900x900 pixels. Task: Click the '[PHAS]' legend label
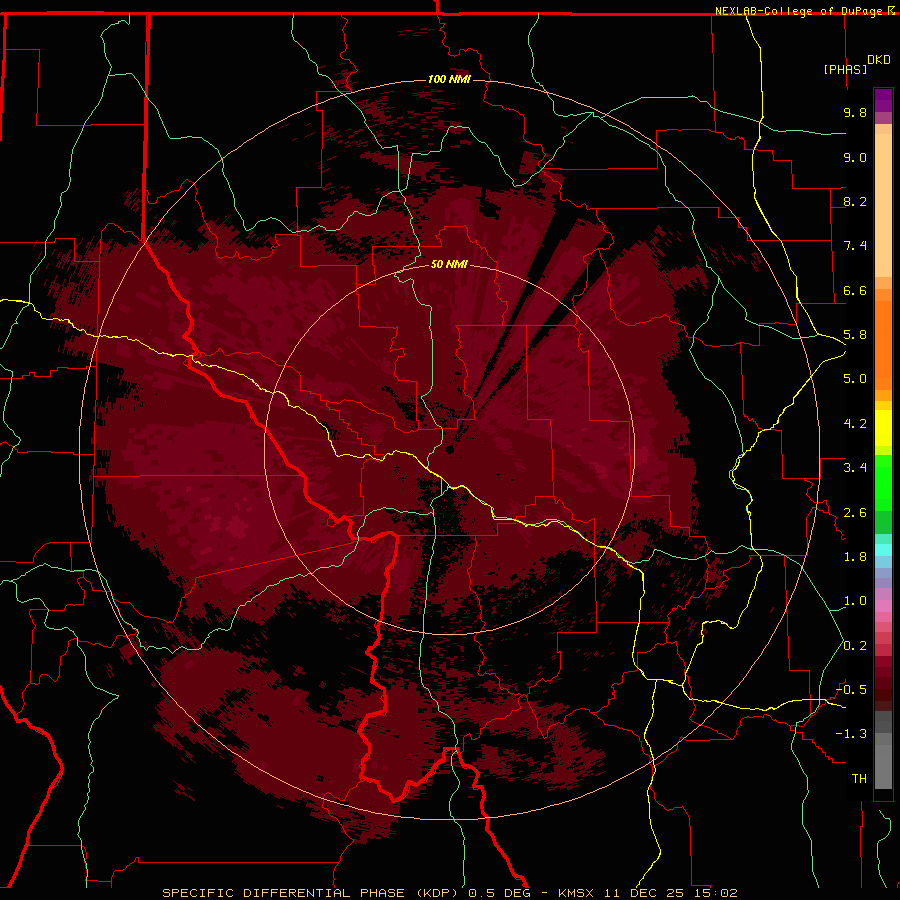845,69
